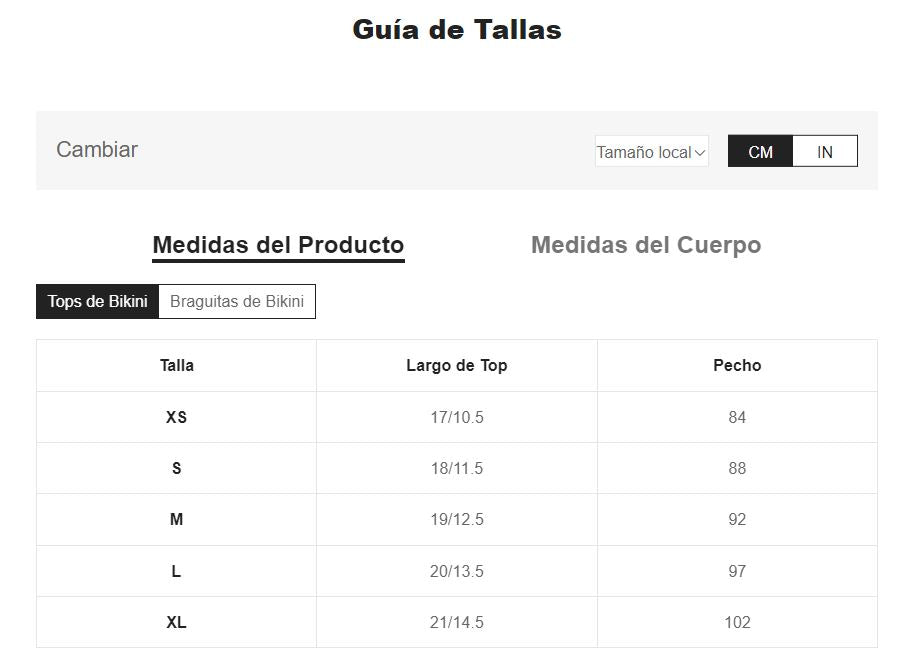Select the XS size row label
This screenshot has height=670, width=906.
tap(177, 417)
